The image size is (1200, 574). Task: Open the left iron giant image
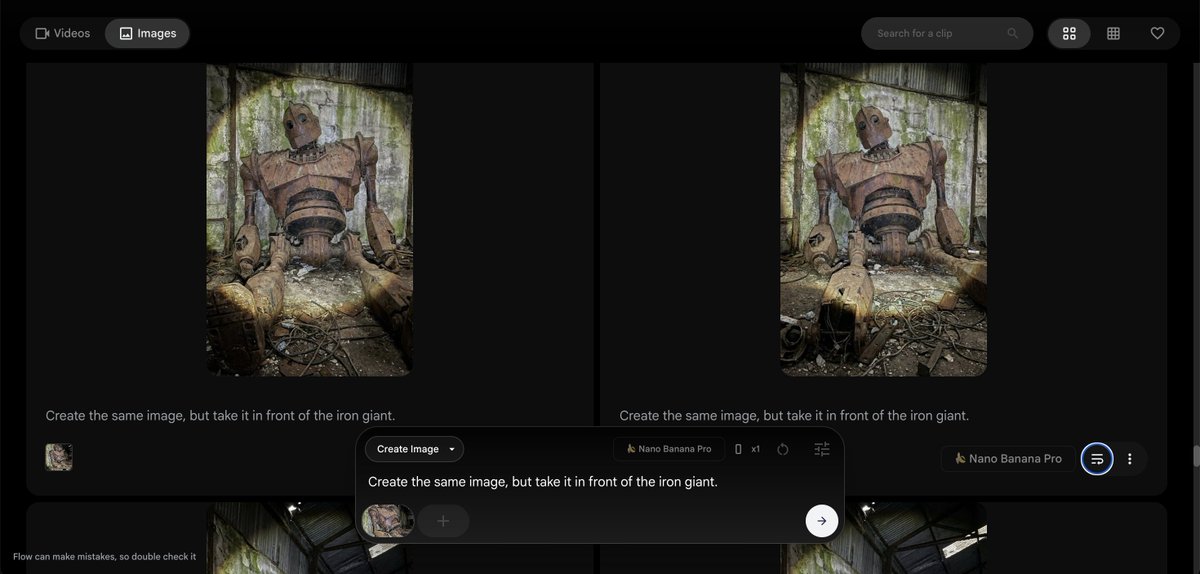pyautogui.click(x=310, y=219)
